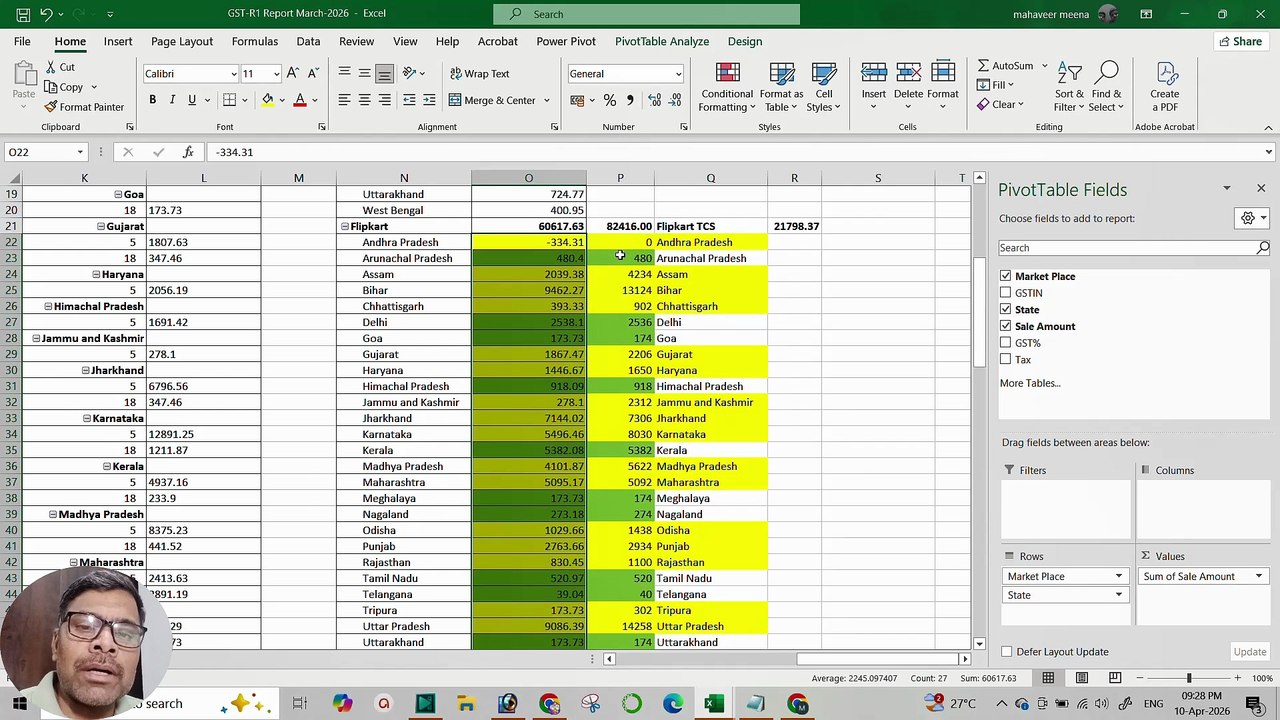Uncheck State field checkbox
Viewport: 1280px width, 720px height.
(x=1006, y=309)
